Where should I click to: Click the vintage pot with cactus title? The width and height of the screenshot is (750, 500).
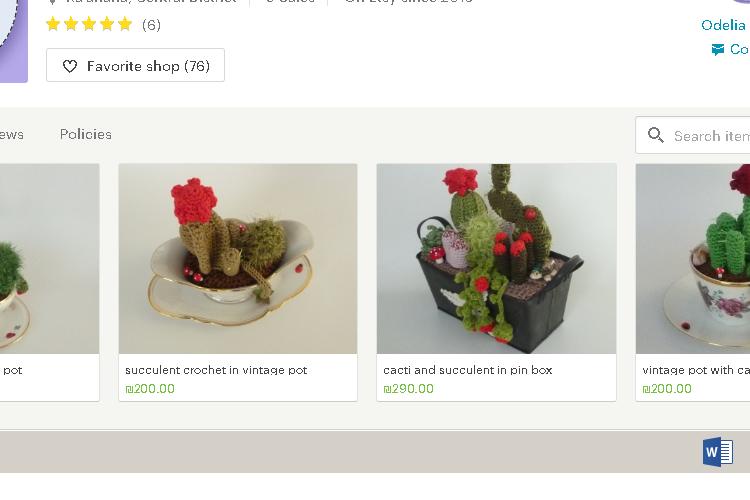click(x=696, y=370)
